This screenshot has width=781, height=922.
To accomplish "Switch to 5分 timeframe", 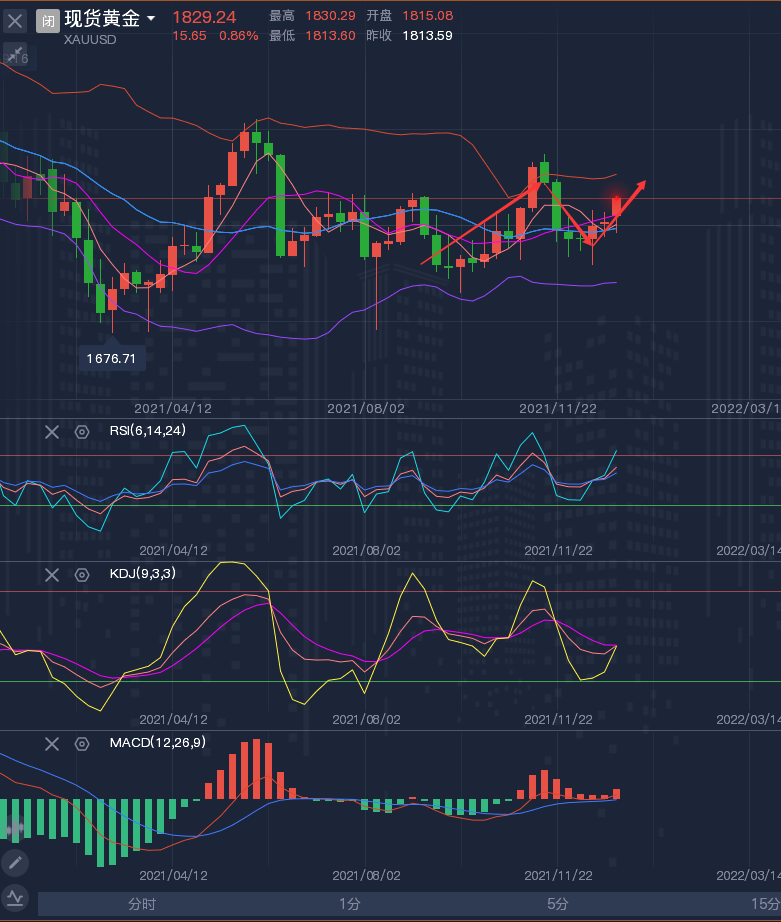I will (x=558, y=904).
